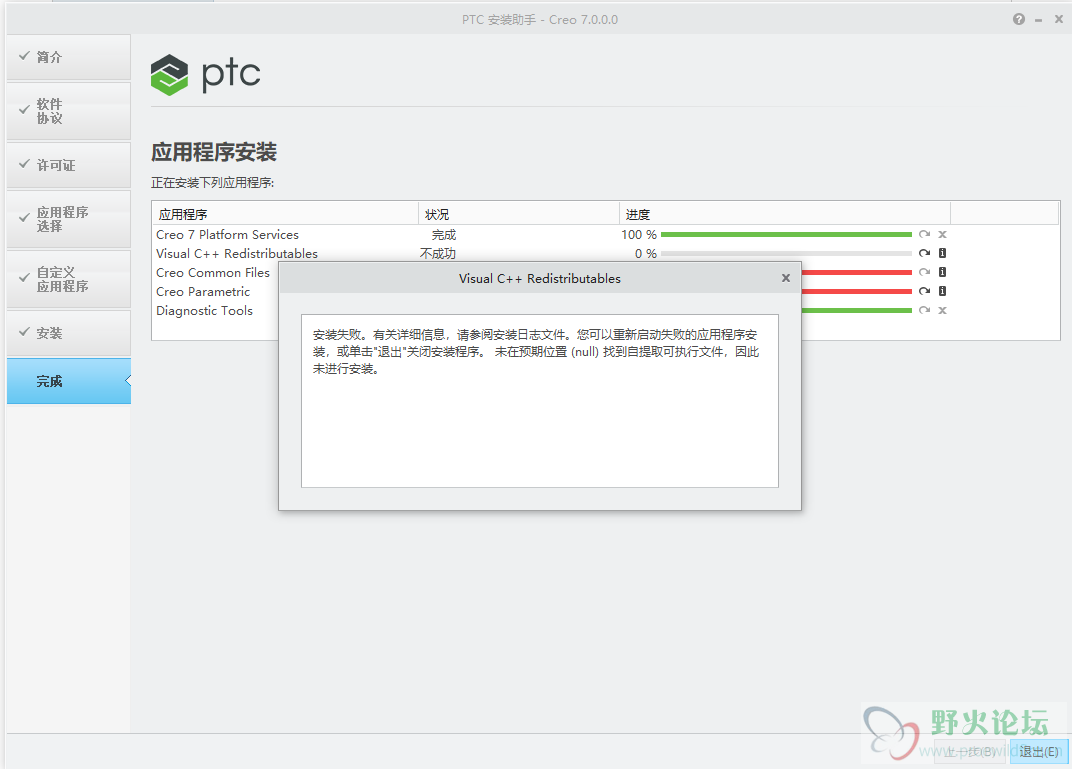Select the 完成 step
This screenshot has height=769, width=1072.
click(x=68, y=381)
